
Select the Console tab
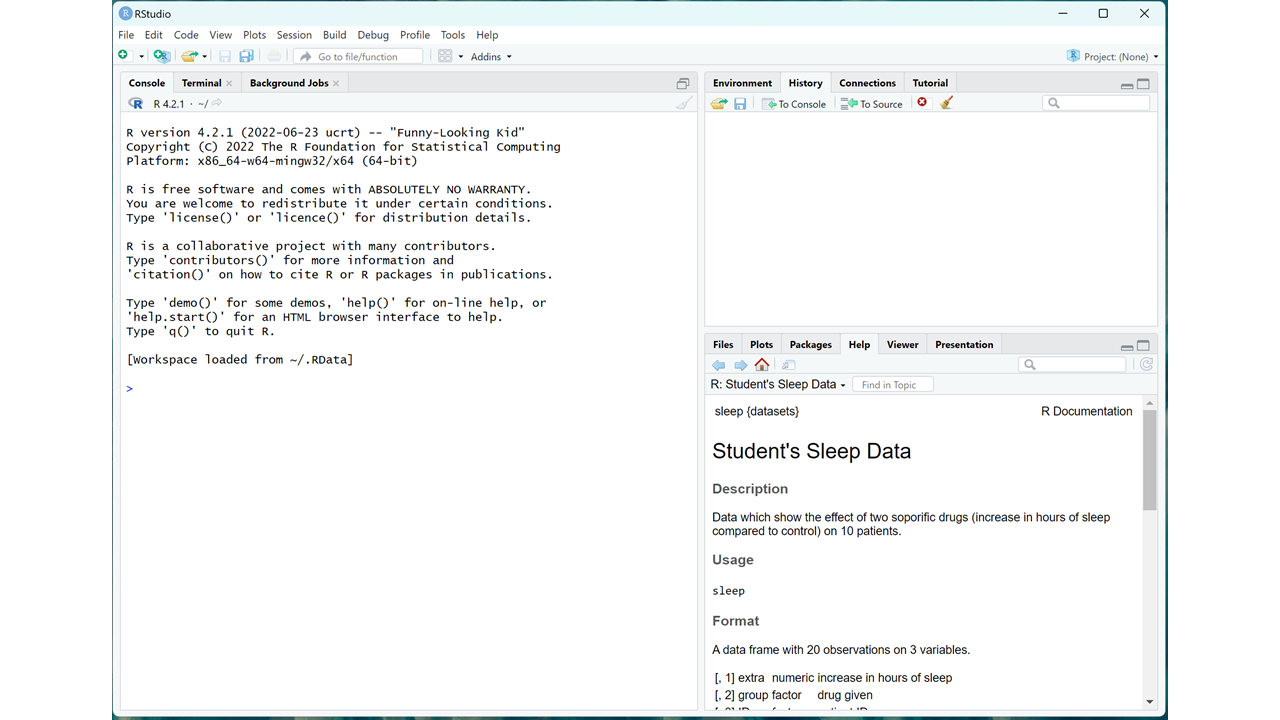coord(147,83)
